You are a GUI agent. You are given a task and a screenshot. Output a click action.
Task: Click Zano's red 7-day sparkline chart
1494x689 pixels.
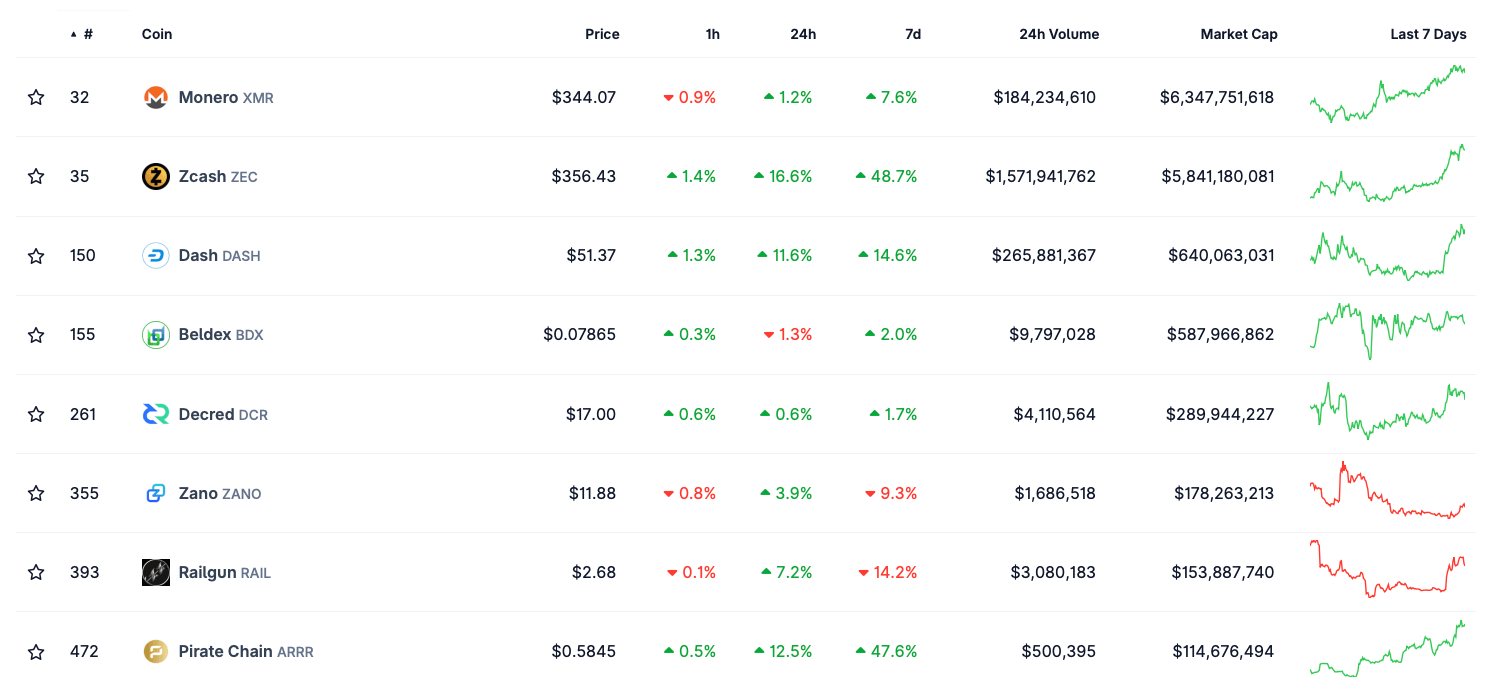1387,492
